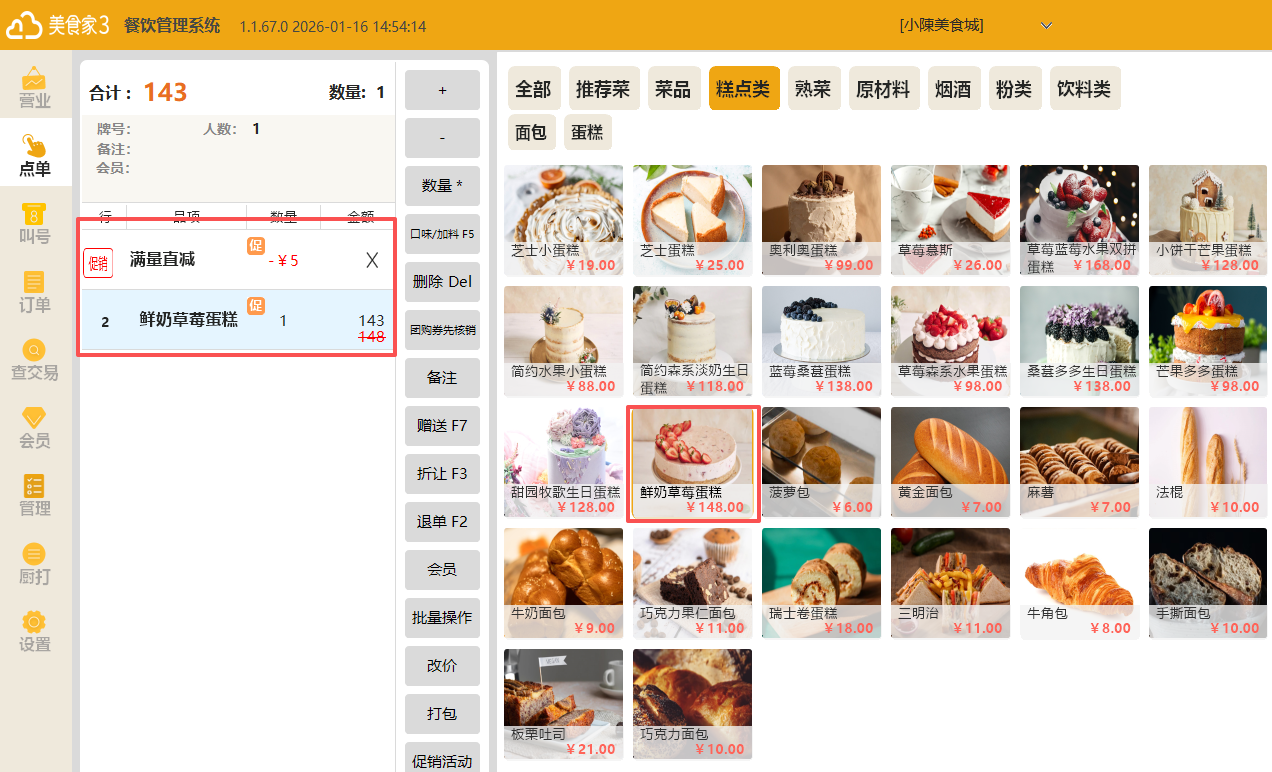1272x772 pixels.
Task: Select the 鲜奶草莓蛋糕 order row
Action: click(238, 320)
